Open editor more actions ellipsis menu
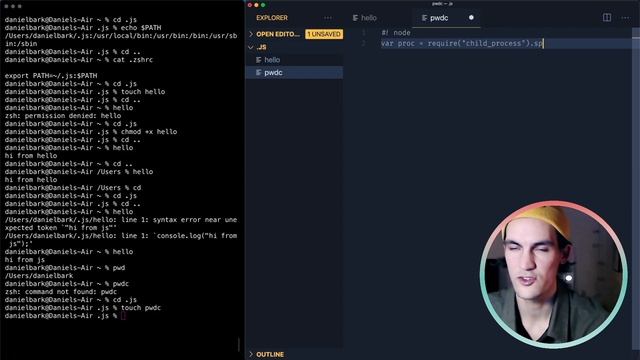 tap(625, 18)
